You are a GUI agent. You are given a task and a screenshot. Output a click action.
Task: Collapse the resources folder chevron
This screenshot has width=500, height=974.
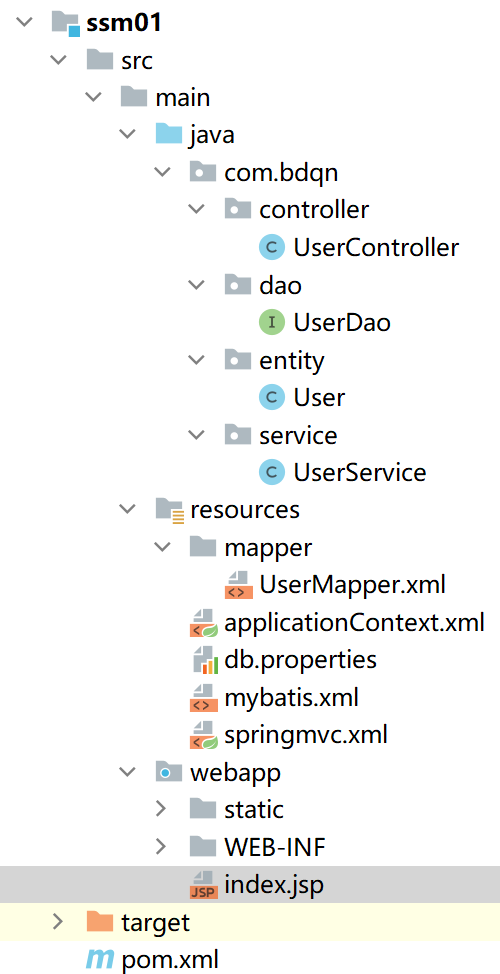[129, 509]
